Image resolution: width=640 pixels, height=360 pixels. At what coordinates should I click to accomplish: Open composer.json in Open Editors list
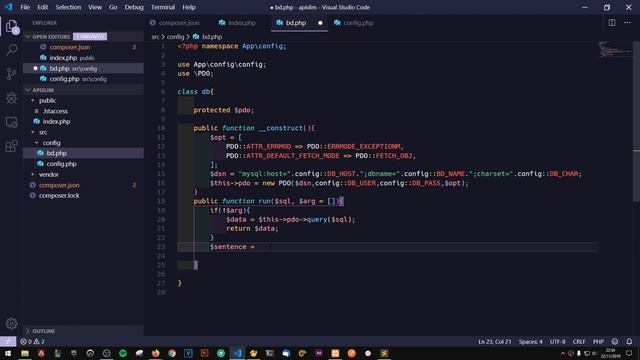pyautogui.click(x=83, y=47)
